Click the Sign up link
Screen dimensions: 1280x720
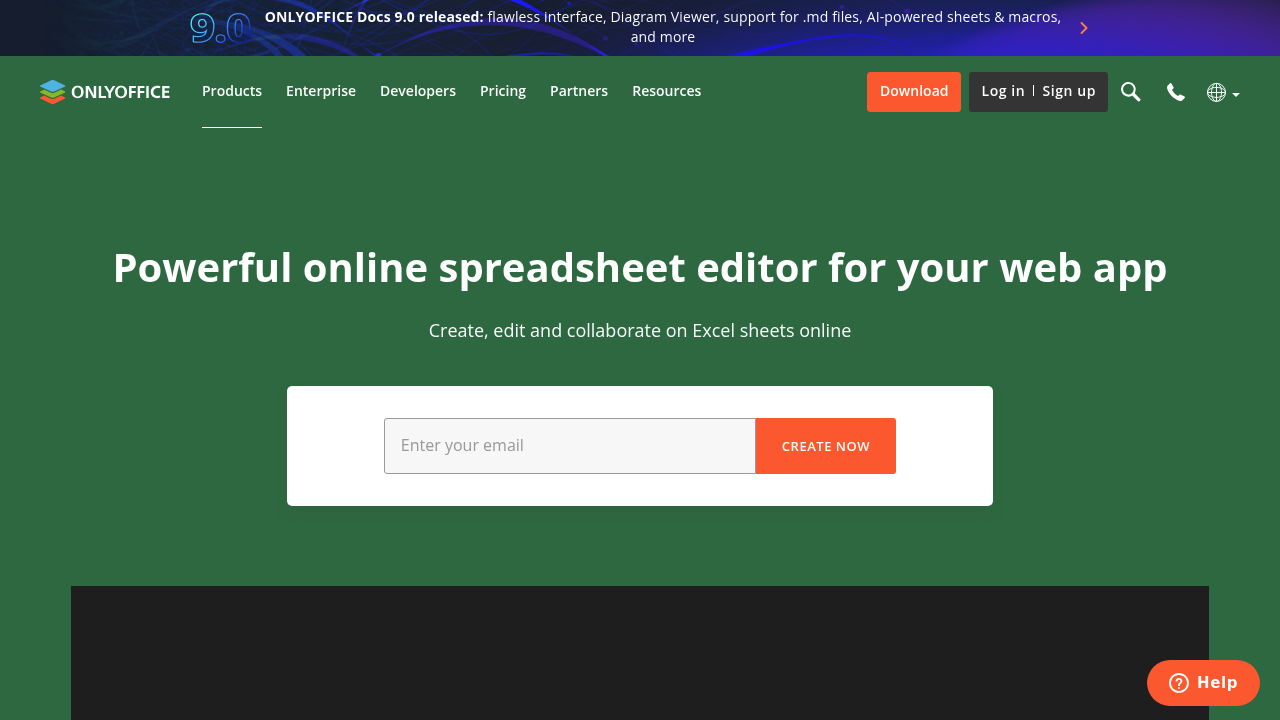[1069, 91]
